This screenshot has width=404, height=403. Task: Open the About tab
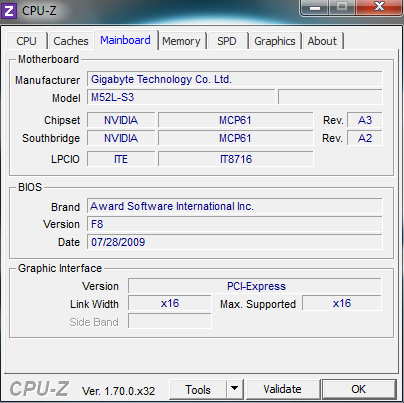tap(322, 41)
